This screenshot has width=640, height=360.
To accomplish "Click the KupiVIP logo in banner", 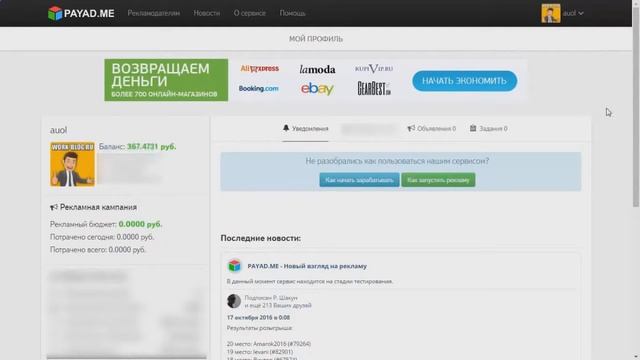I will pyautogui.click(x=374, y=69).
